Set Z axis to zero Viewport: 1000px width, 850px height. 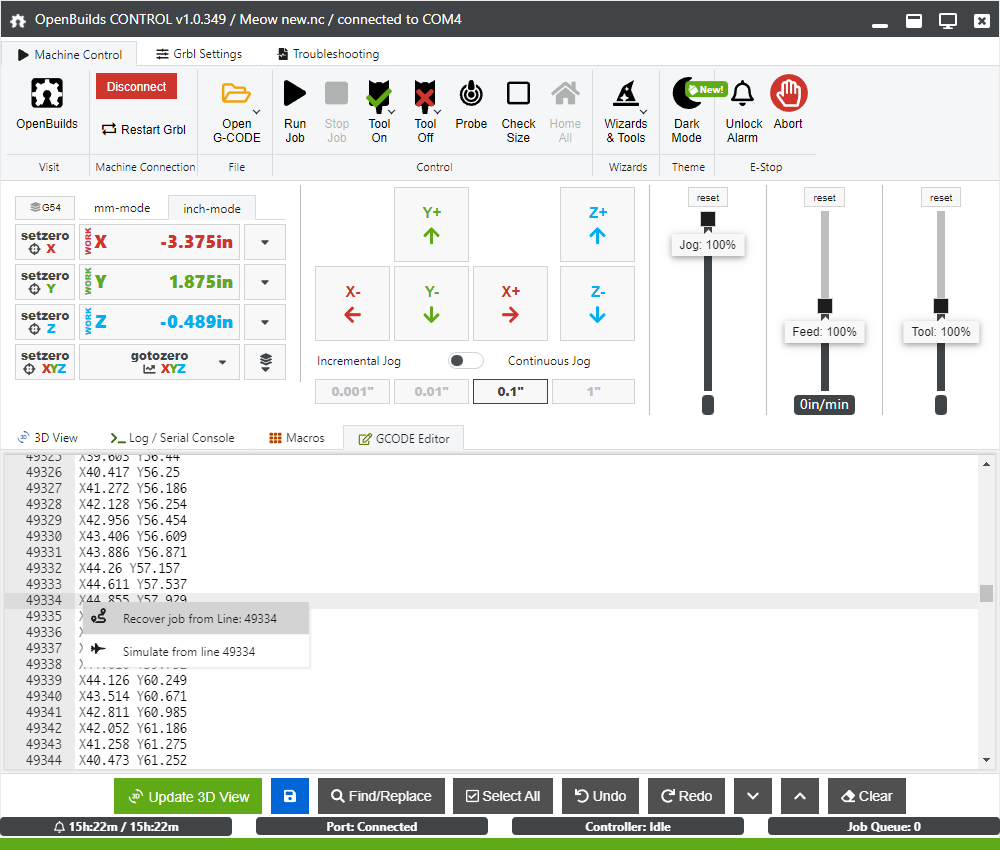point(45,322)
